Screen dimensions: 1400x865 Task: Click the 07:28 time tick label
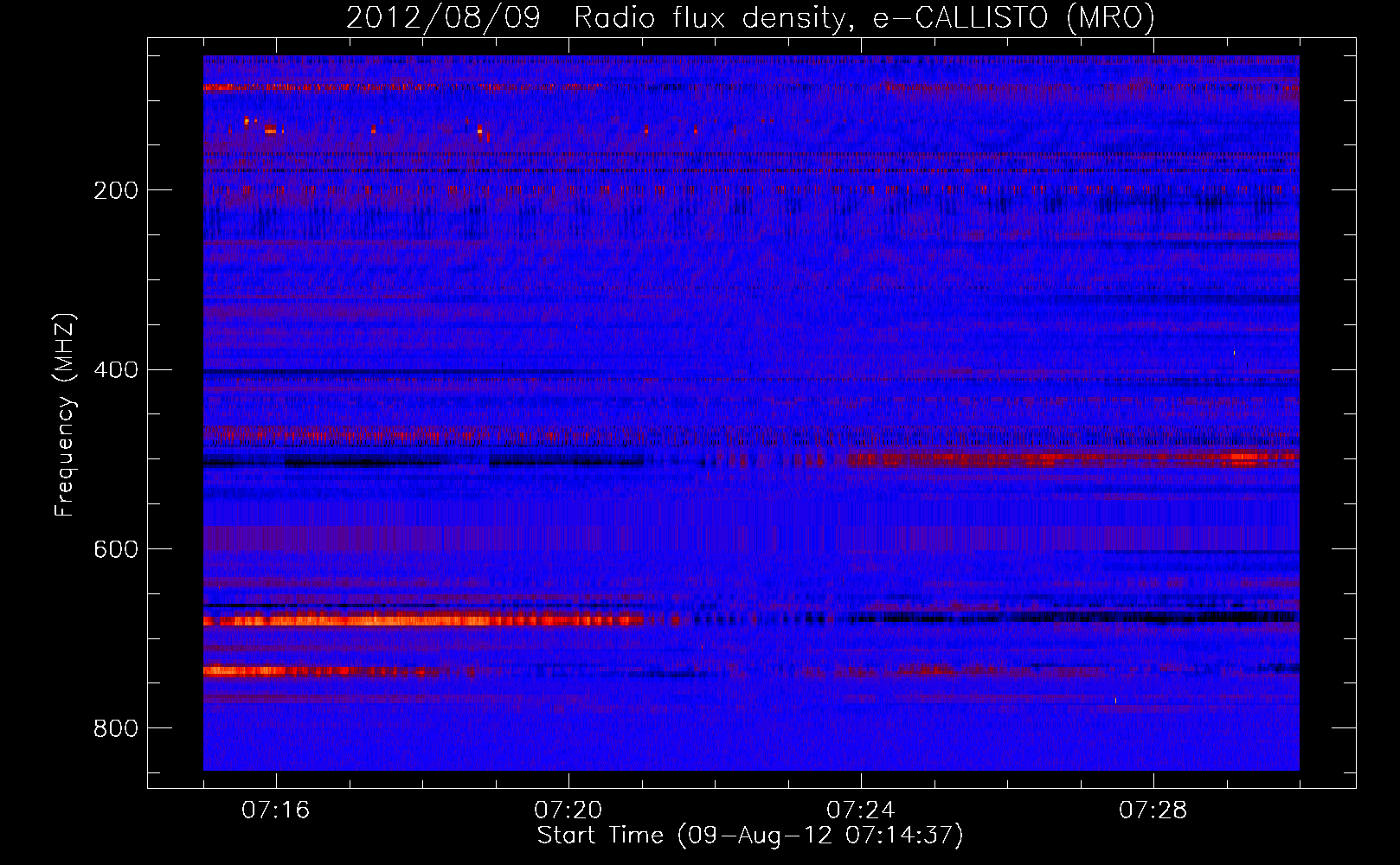1153,811
